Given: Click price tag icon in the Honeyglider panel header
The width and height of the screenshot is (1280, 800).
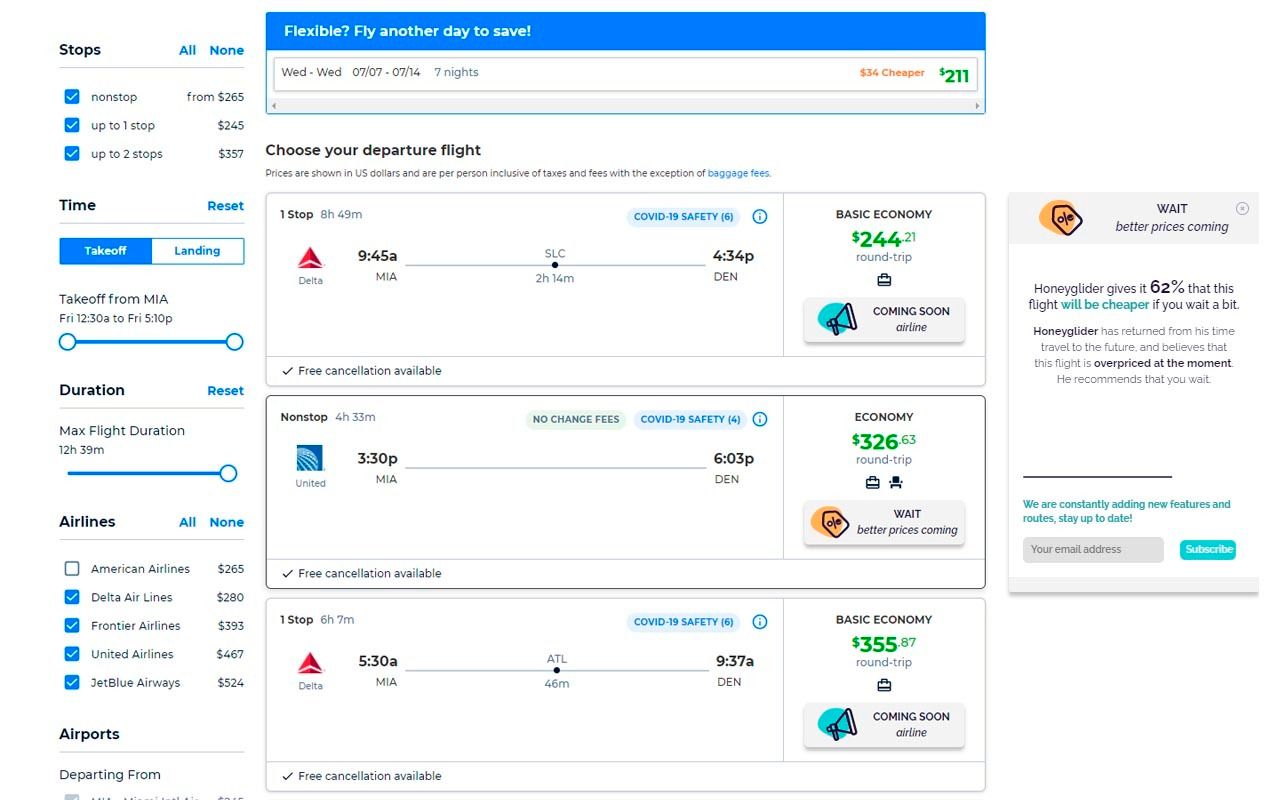Looking at the screenshot, I should point(1061,218).
